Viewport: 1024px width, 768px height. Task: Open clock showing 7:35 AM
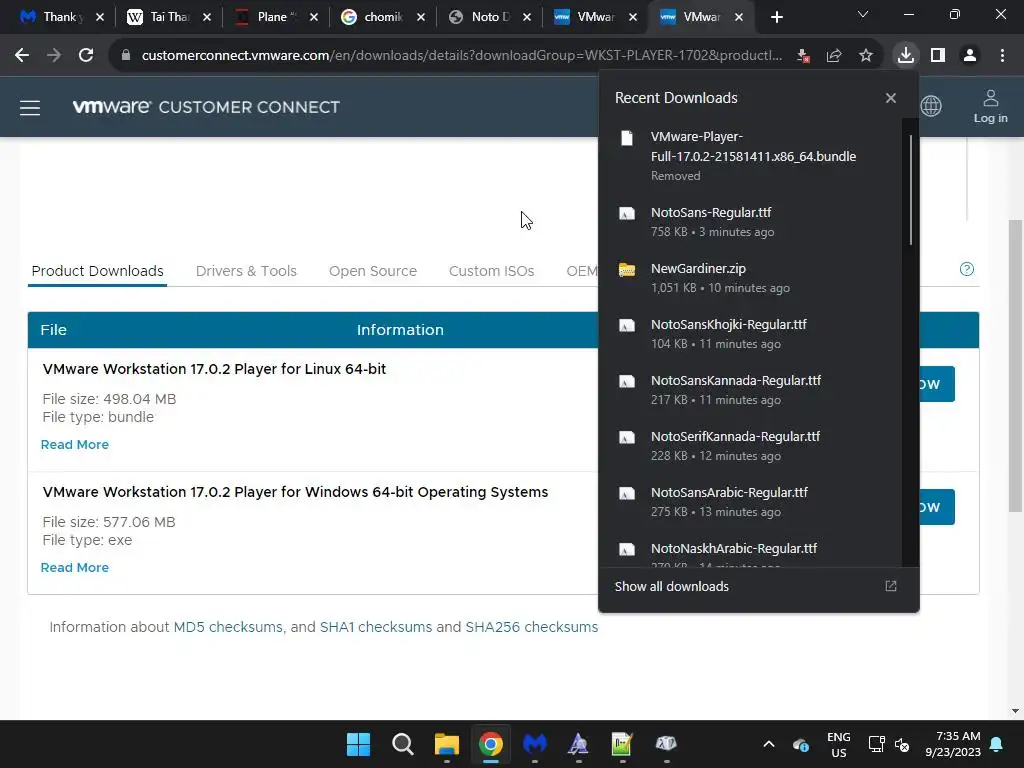point(953,744)
